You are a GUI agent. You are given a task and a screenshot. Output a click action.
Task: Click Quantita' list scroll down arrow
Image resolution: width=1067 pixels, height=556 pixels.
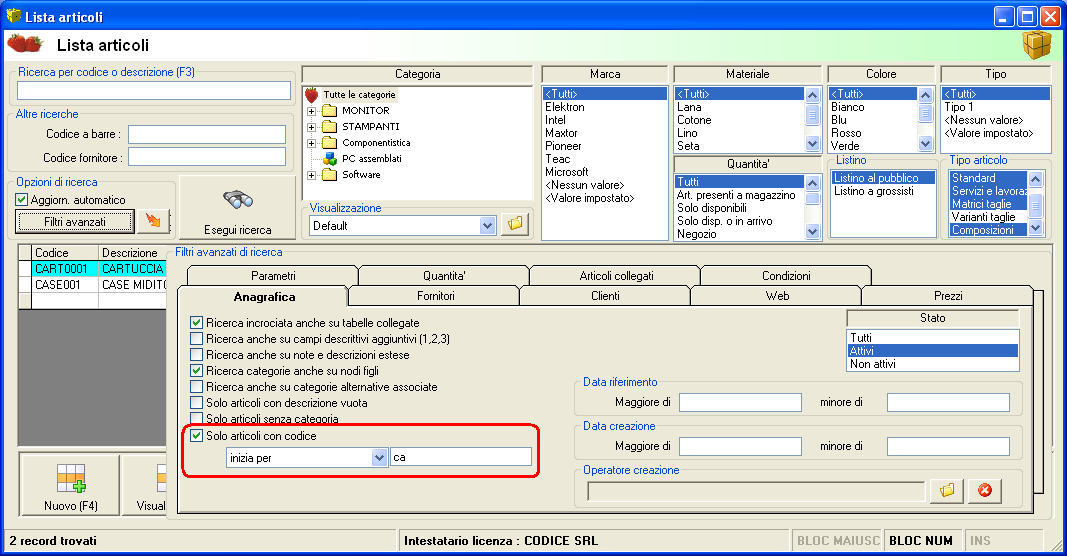click(x=812, y=231)
